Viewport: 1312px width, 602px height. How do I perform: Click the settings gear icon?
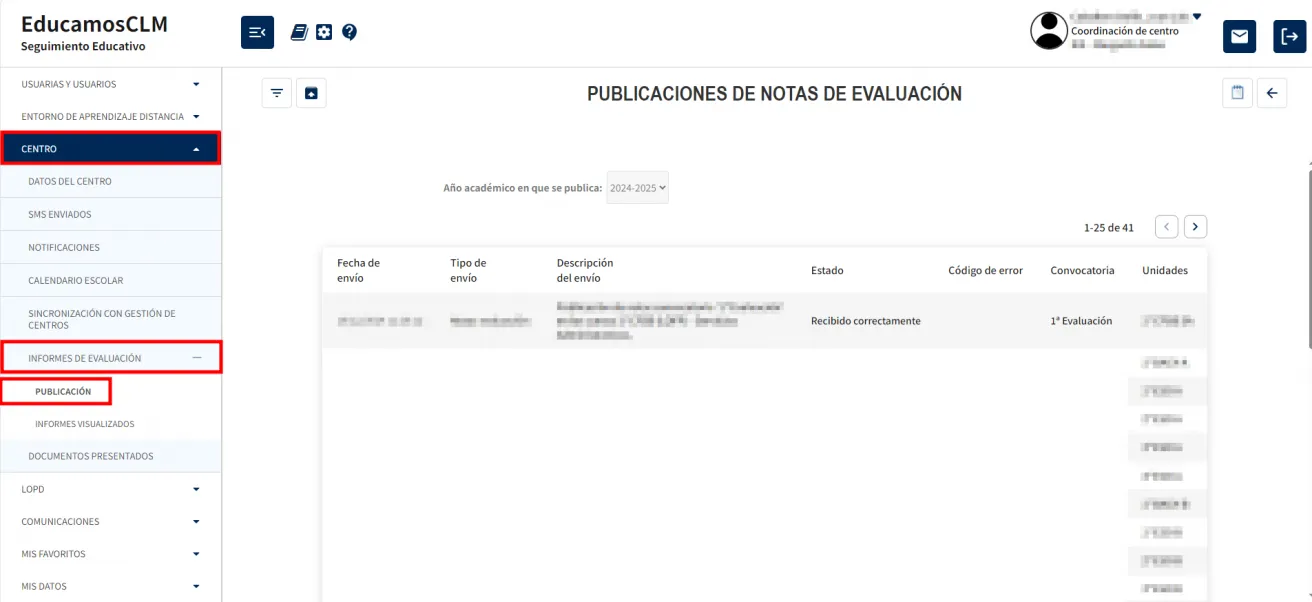pyautogui.click(x=323, y=31)
